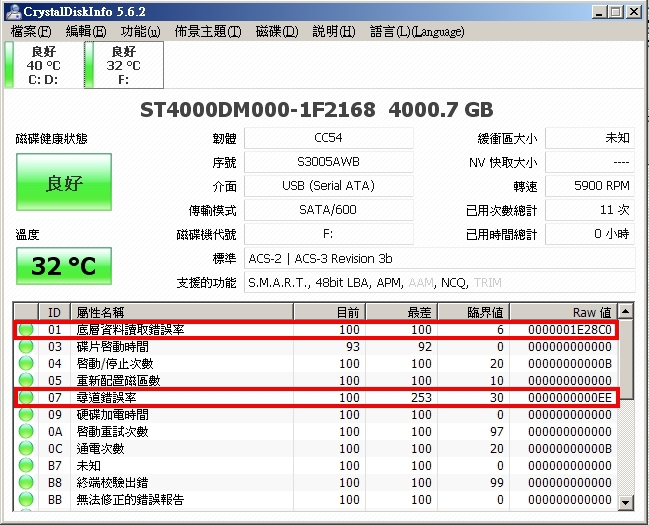Viewport: 649px width, 525px height.
Task: Click the worst value 253 in row 07
Action: coord(421,397)
